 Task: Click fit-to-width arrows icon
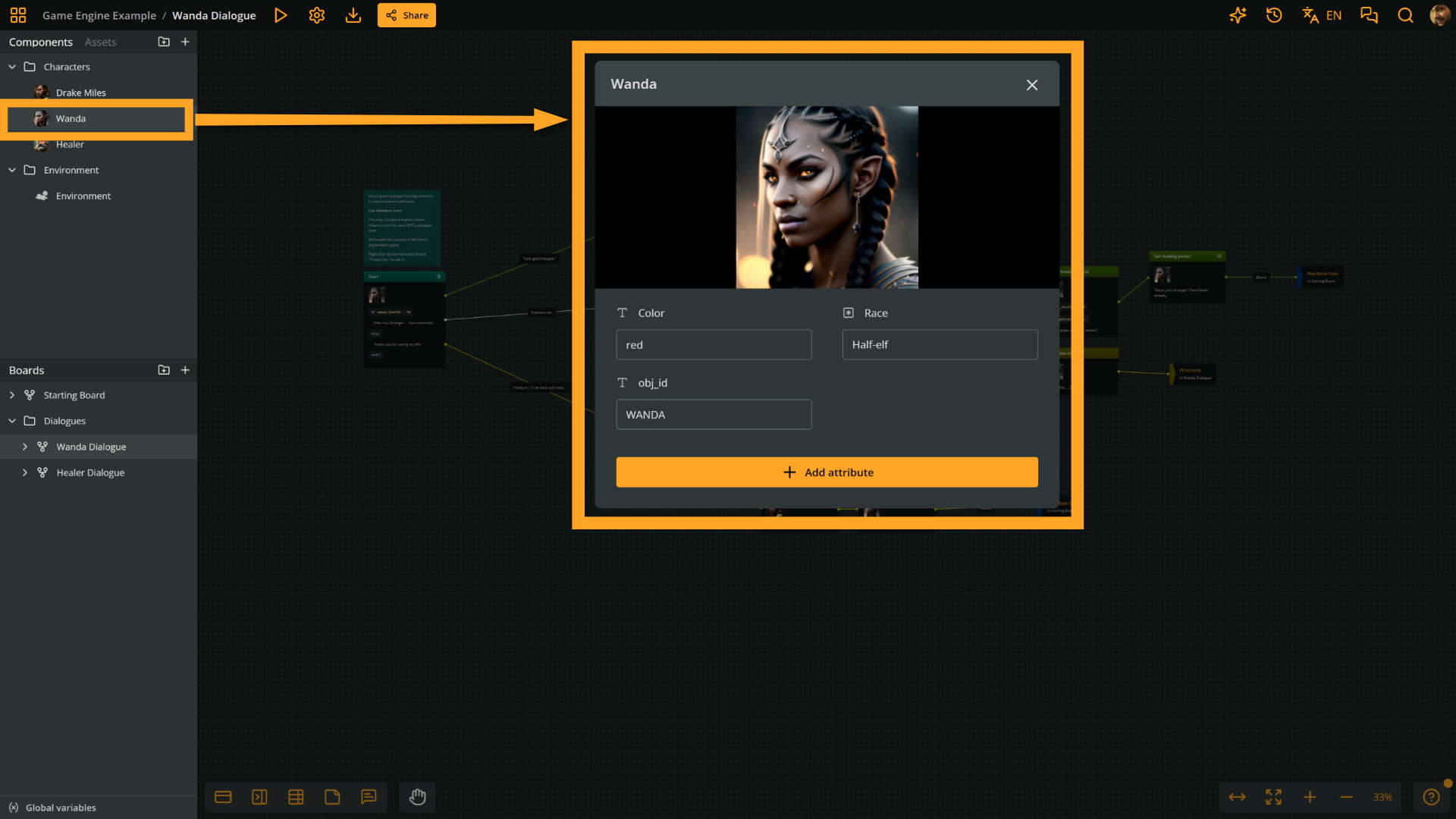[1237, 797]
